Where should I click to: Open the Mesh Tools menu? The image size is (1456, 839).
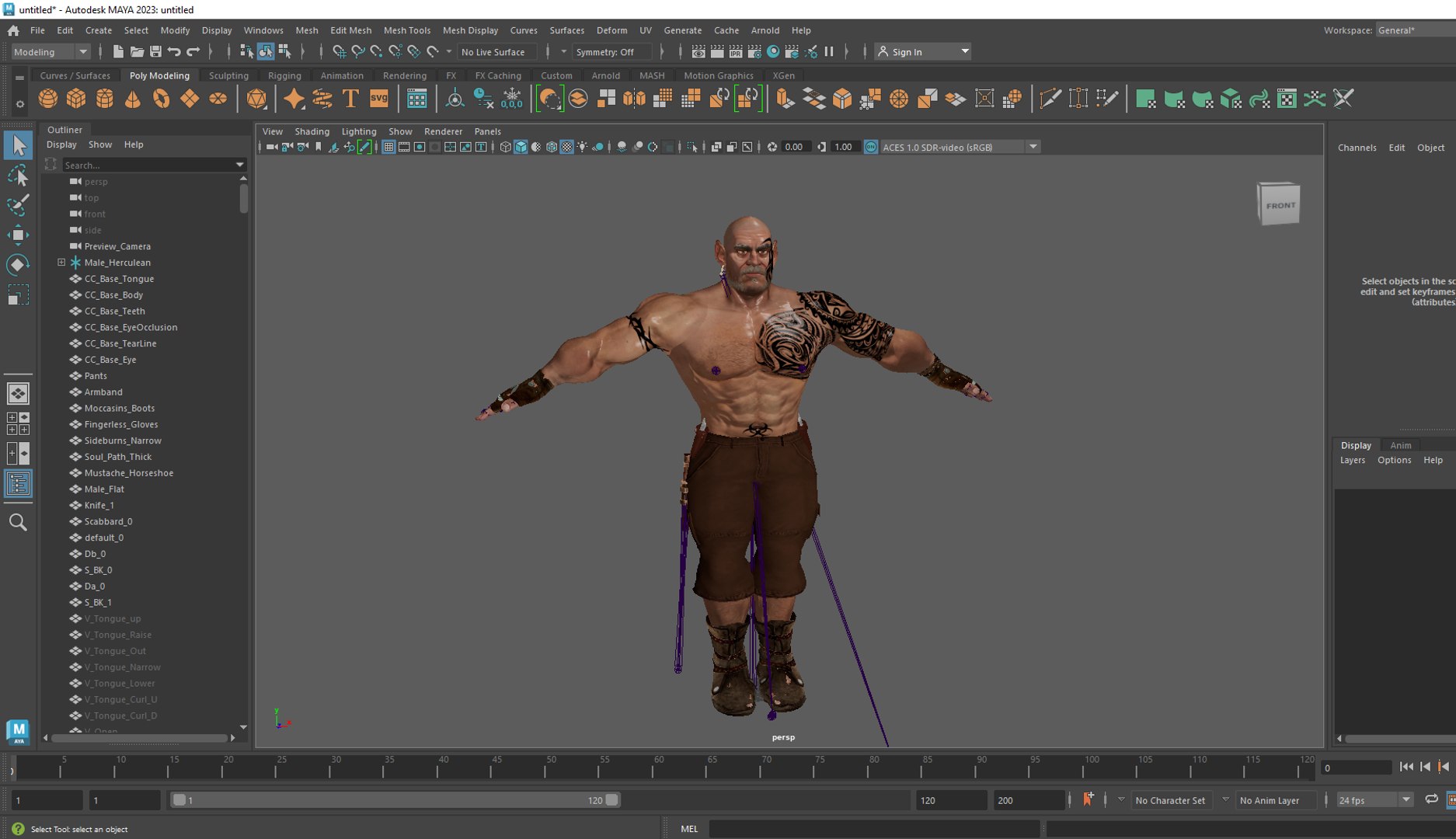tap(407, 30)
